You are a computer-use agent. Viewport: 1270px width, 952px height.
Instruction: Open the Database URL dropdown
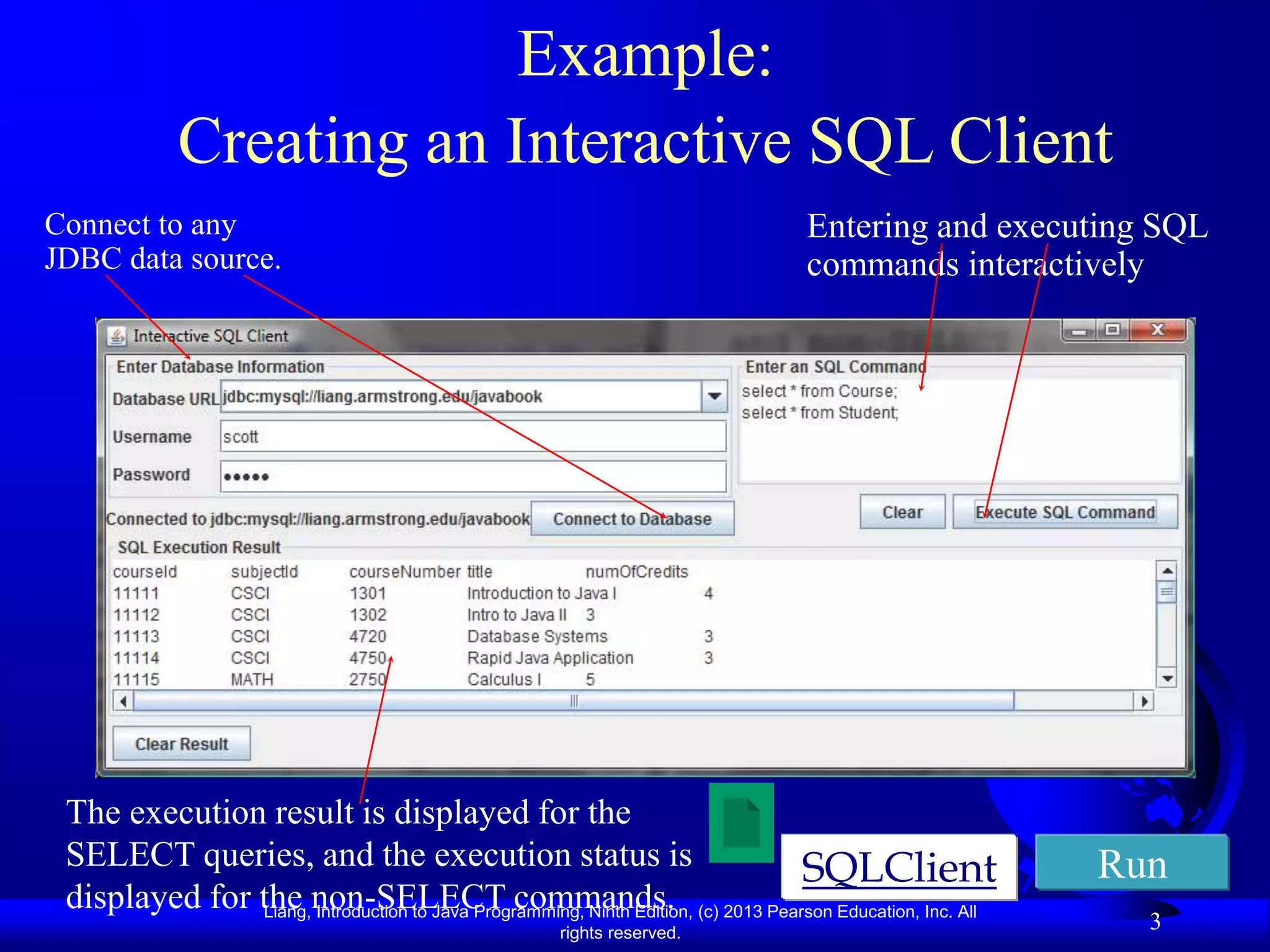[x=714, y=397]
